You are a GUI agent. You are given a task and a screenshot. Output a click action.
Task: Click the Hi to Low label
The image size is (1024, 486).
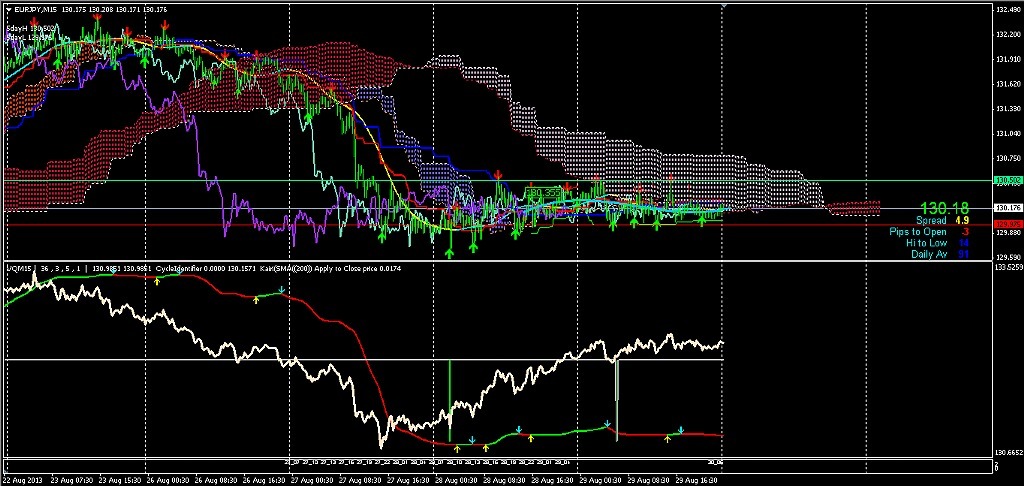(x=926, y=243)
